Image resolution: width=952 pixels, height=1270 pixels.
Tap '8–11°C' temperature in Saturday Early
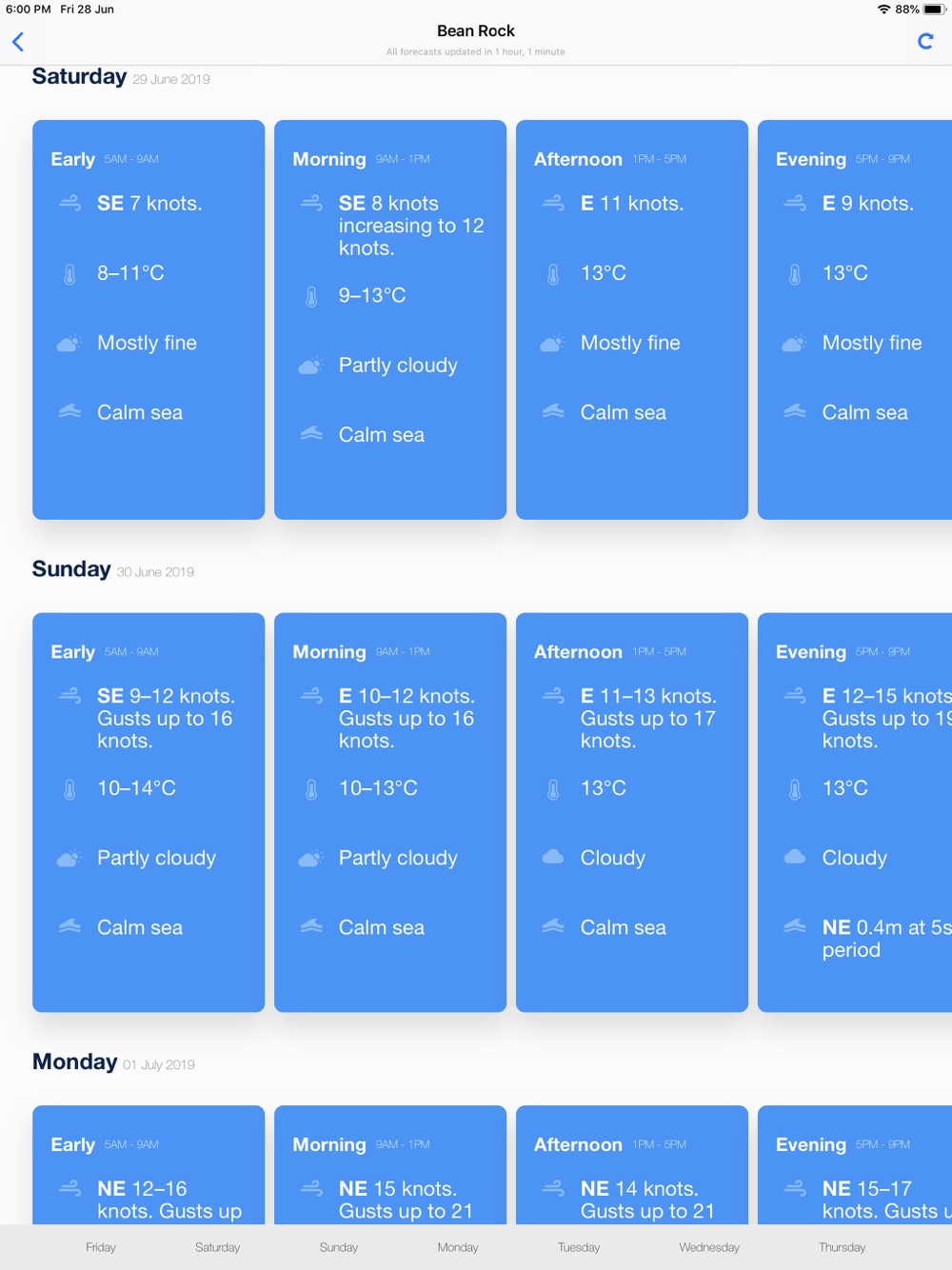click(130, 273)
